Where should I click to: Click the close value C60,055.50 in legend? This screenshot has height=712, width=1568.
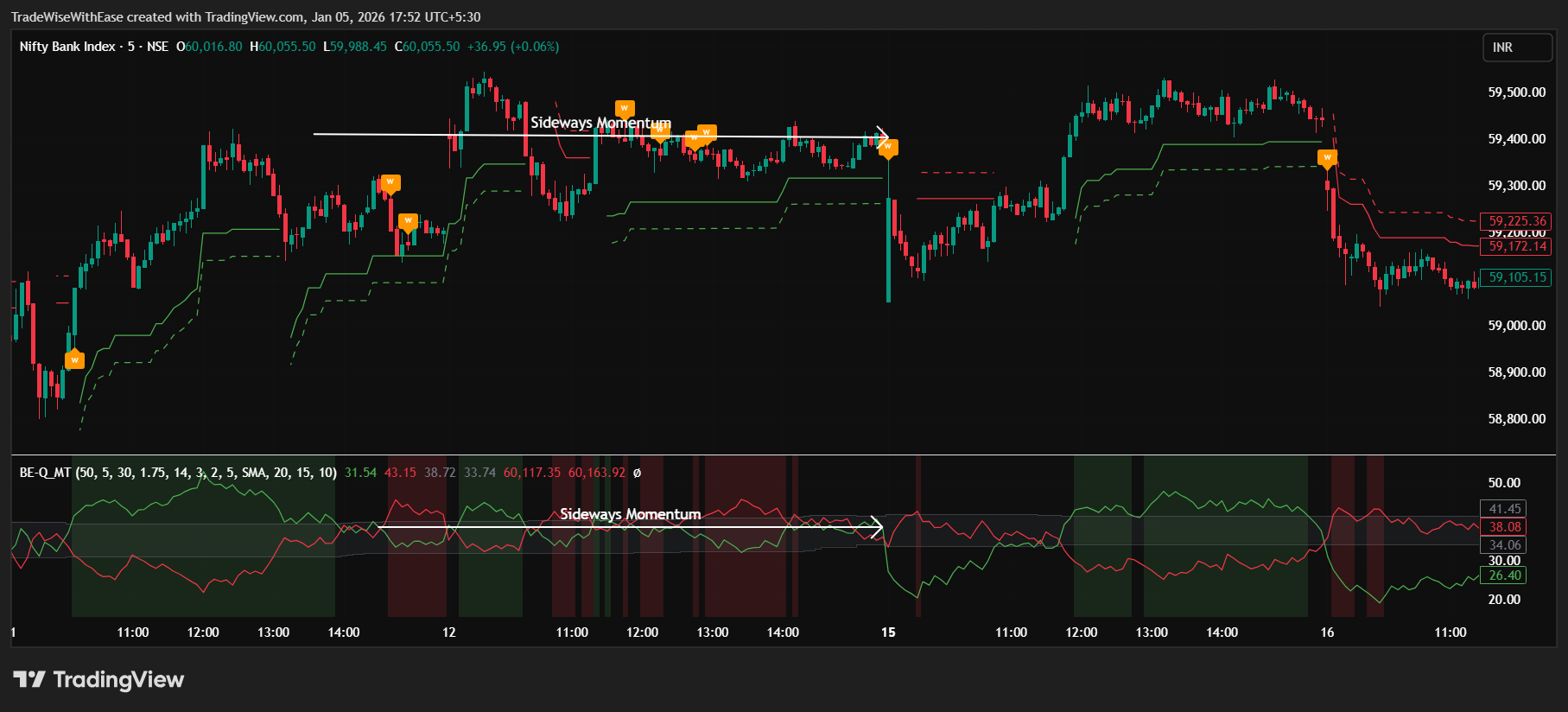428,47
